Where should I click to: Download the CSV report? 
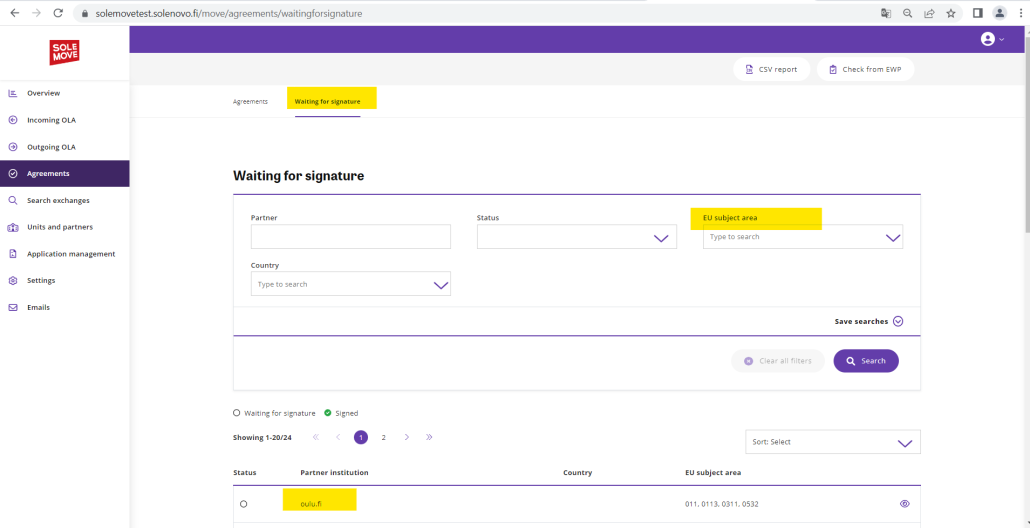[772, 70]
